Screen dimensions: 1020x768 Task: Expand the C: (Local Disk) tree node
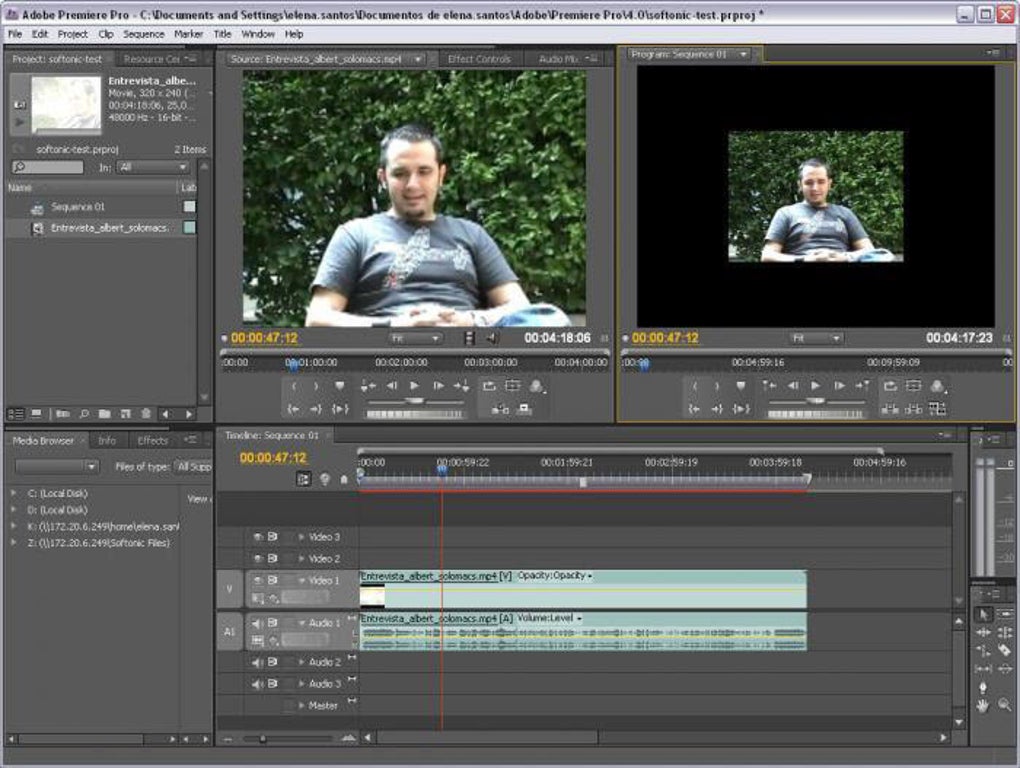[14, 494]
